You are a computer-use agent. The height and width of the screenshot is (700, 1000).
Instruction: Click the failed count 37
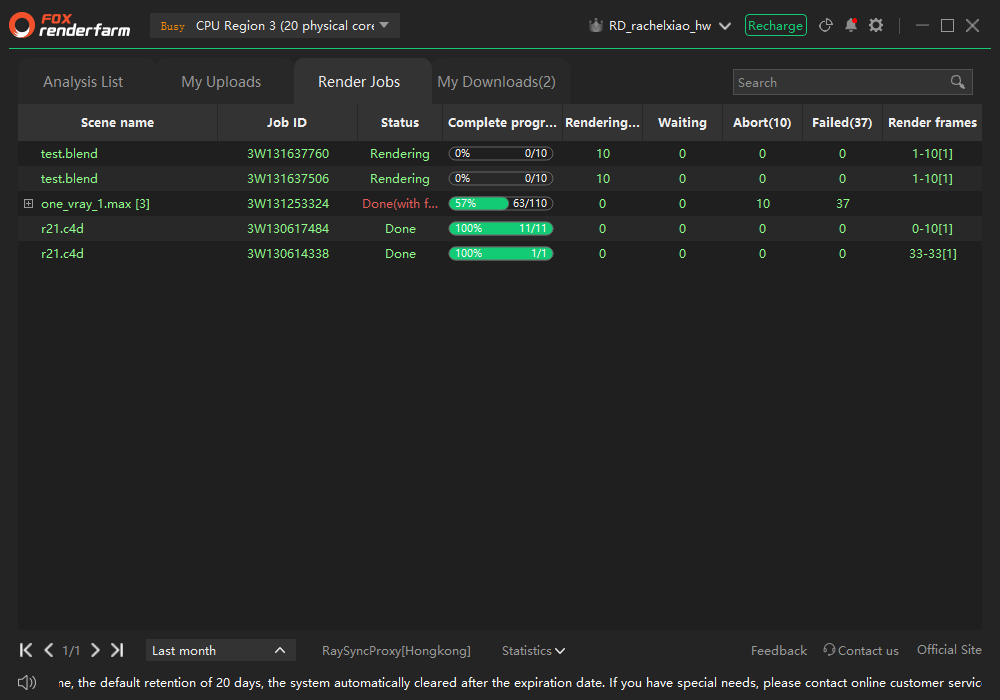[x=842, y=203]
